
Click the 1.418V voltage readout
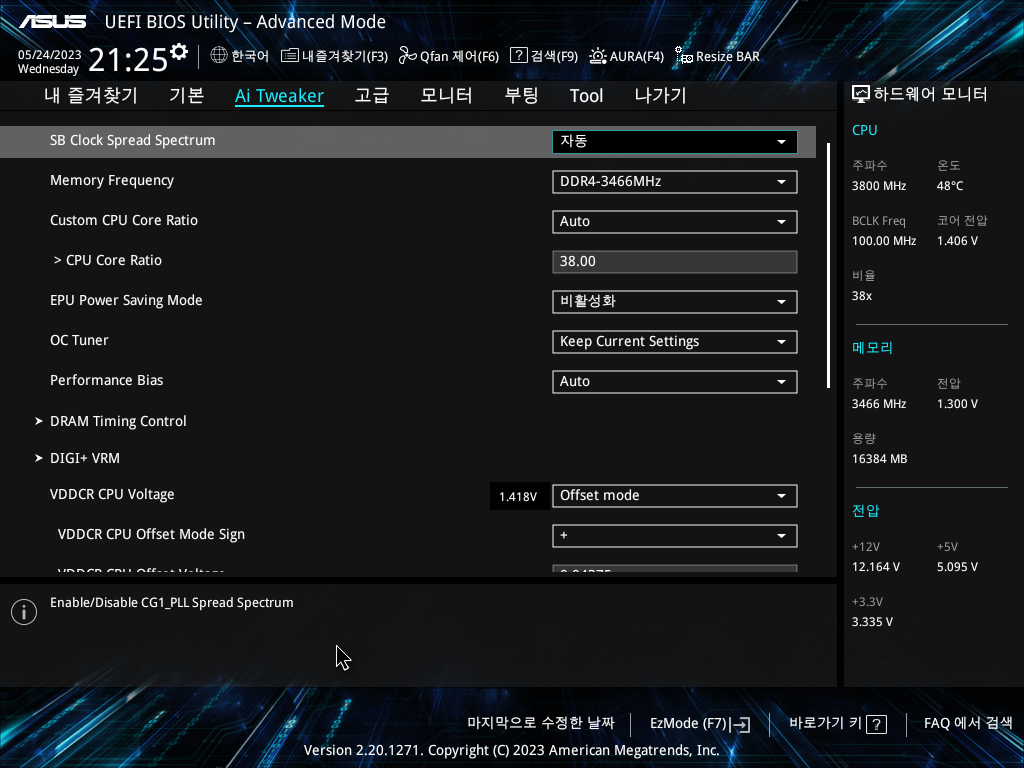tap(518, 497)
